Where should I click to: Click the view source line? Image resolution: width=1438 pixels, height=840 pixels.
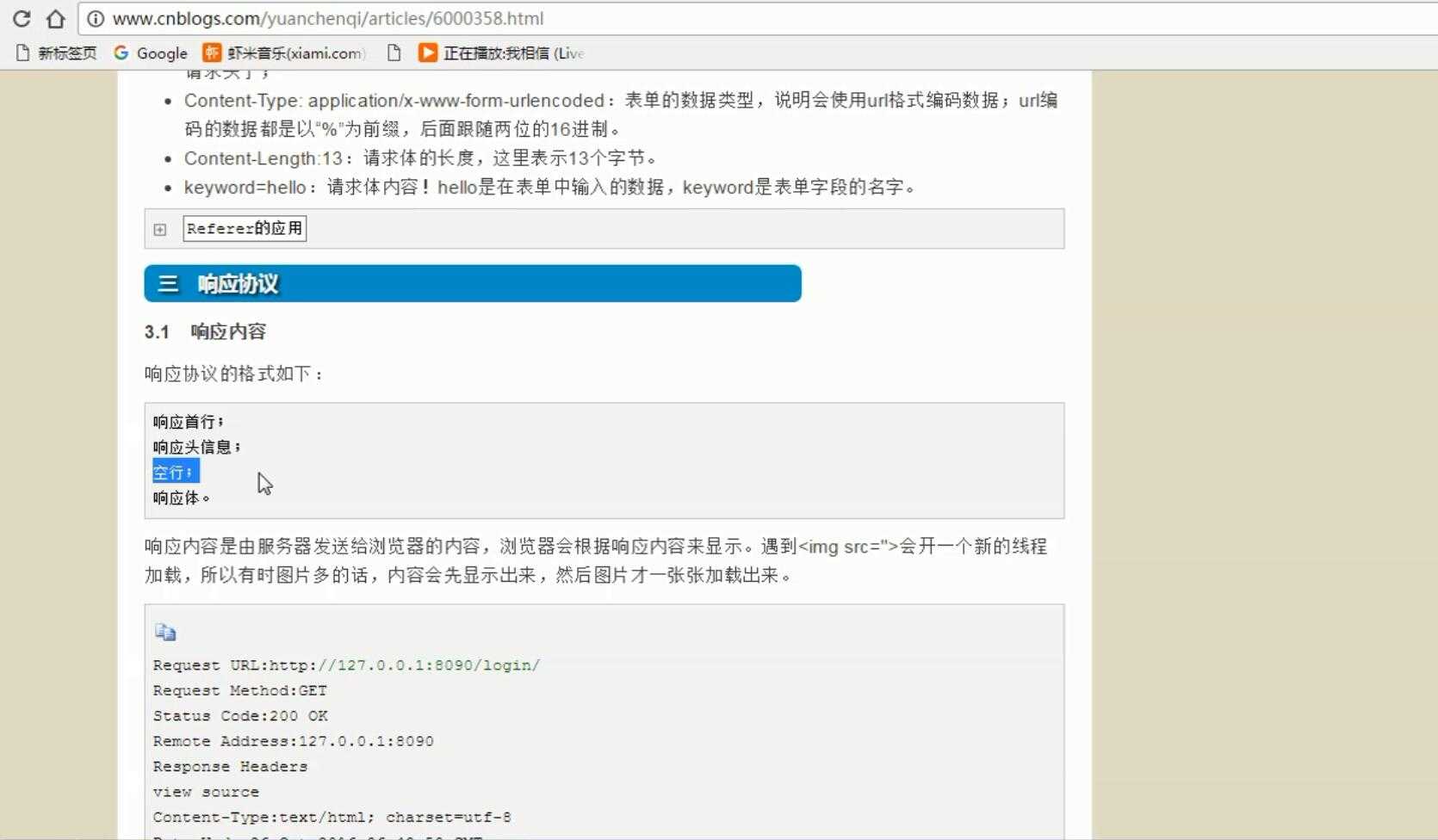click(206, 792)
